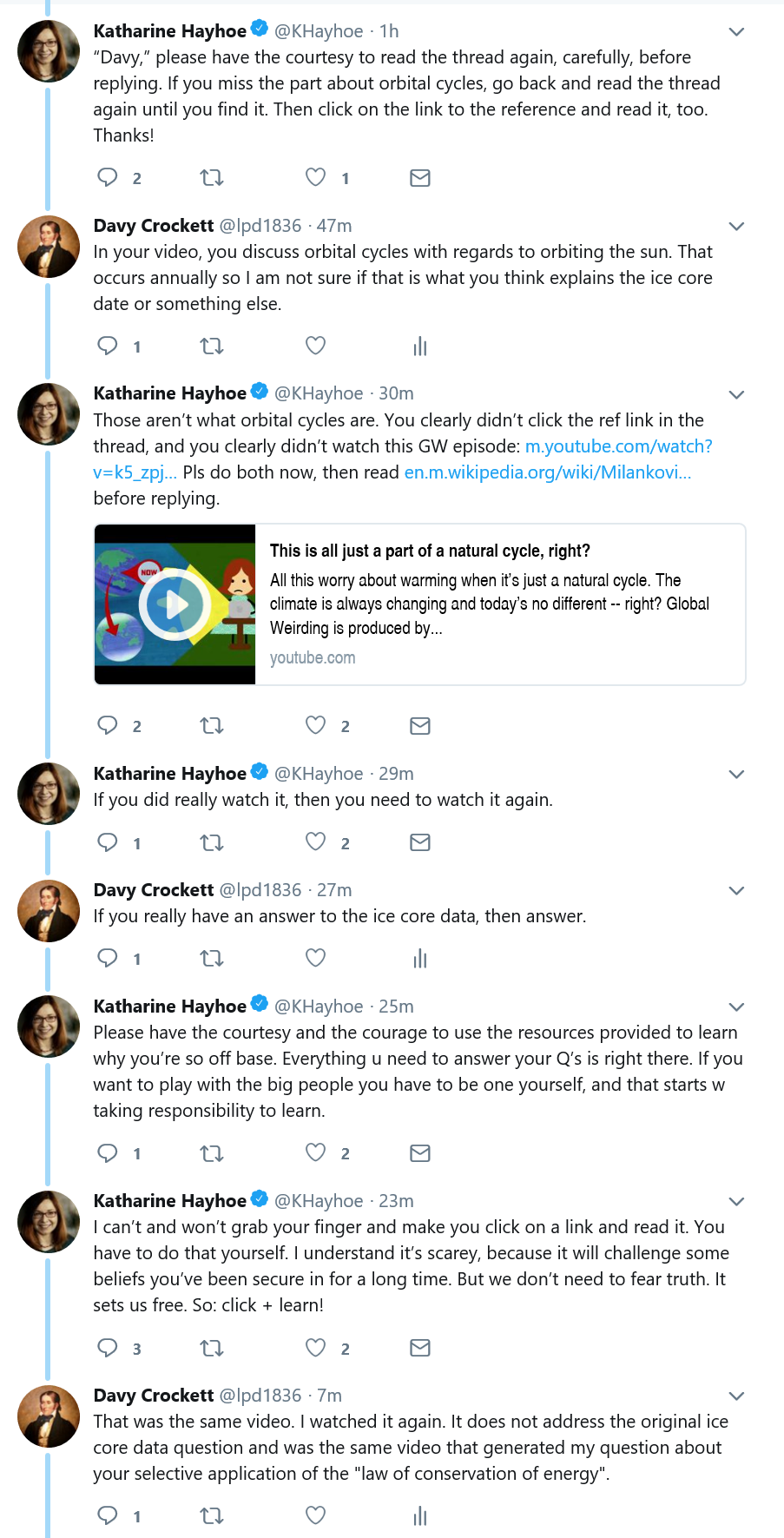Open tweet activity for Davy Crockett's 7m tweet
Screen dimensions: 784x1538
tap(420, 1516)
